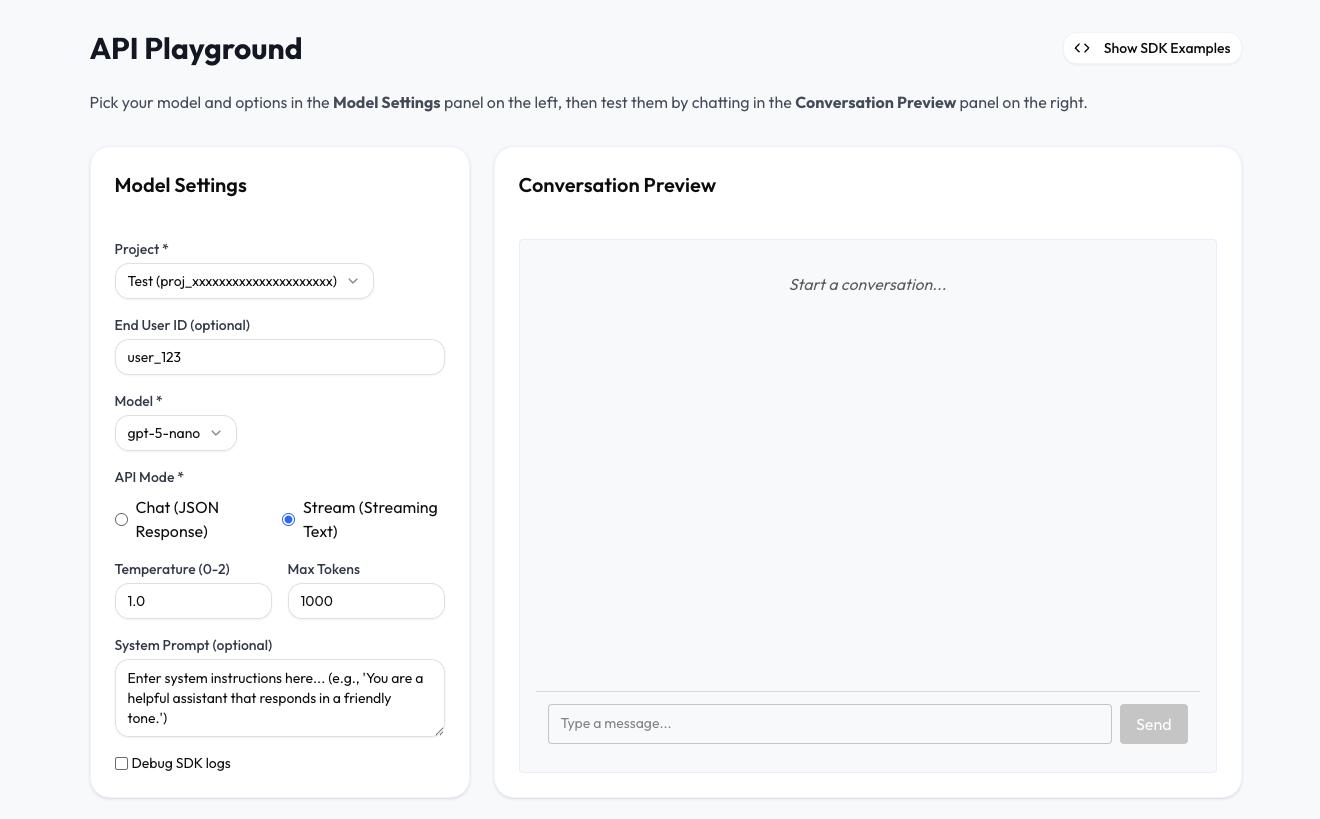Click the System Prompt text area
The height and width of the screenshot is (819, 1320).
(x=279, y=698)
